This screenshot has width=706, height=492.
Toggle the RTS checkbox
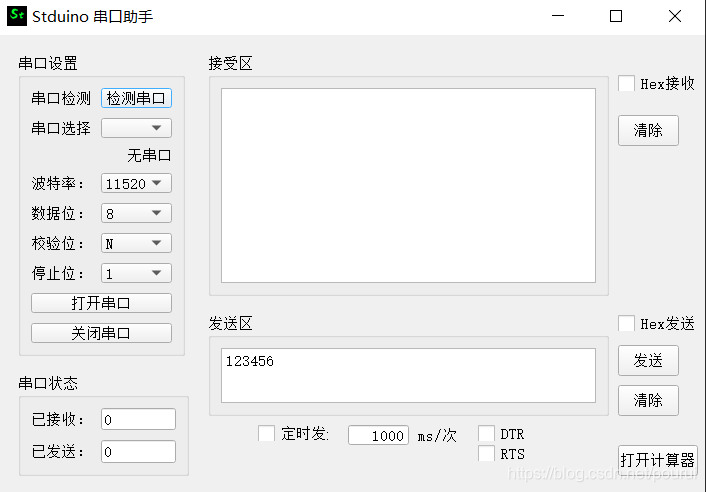486,454
